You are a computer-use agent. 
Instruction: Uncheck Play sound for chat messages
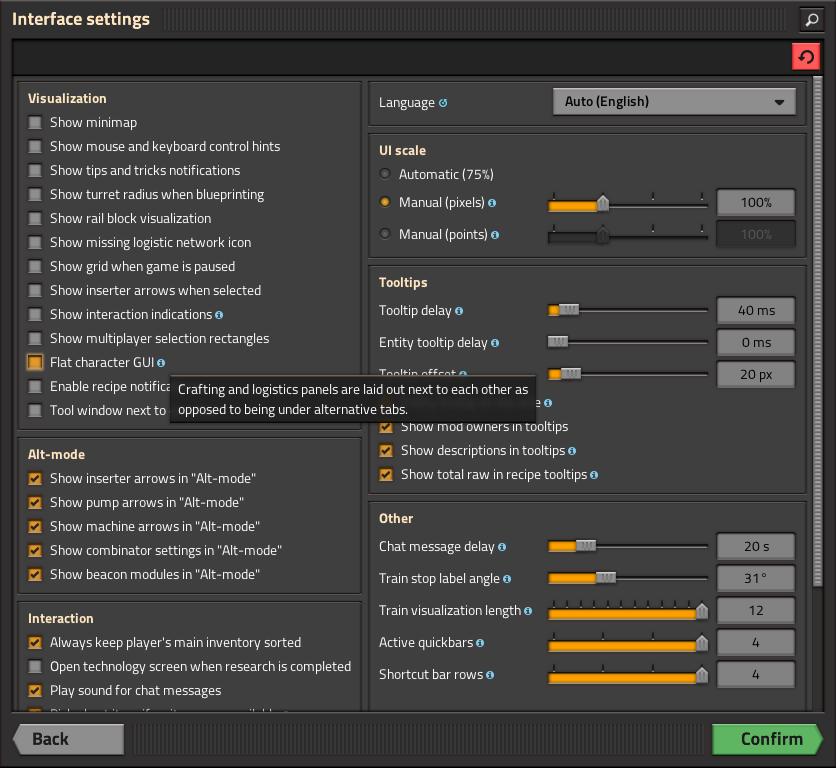[x=35, y=691]
